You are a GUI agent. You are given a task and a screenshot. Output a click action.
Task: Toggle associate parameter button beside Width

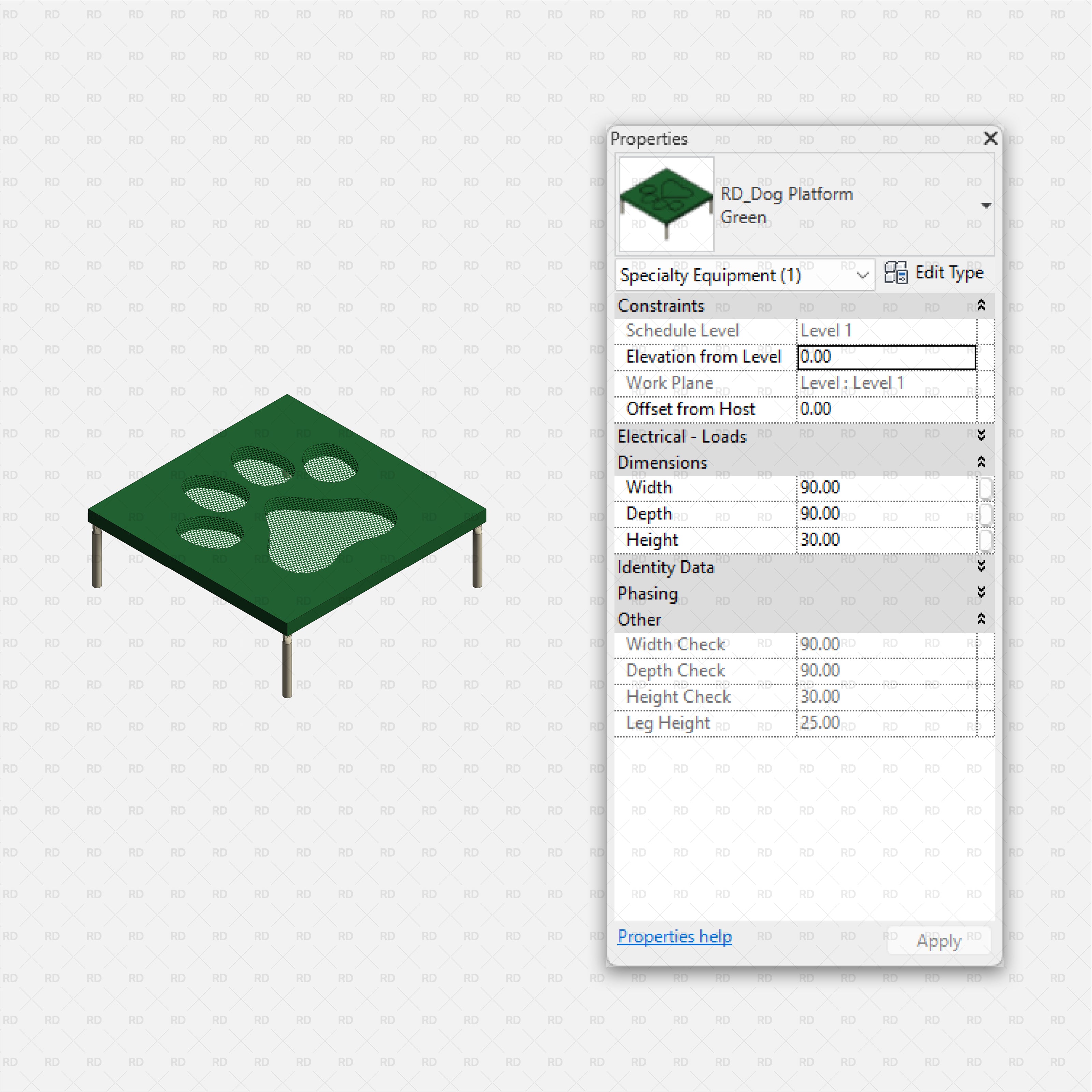tap(986, 487)
